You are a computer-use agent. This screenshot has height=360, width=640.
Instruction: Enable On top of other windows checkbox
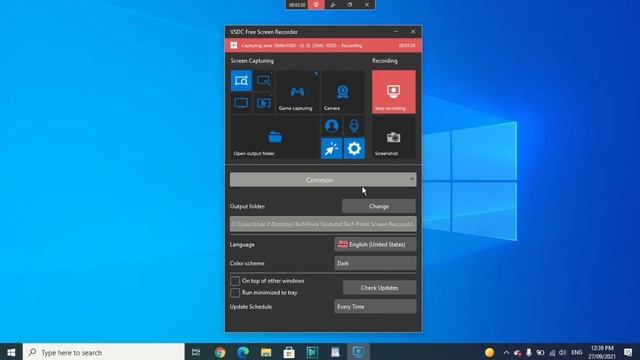pyautogui.click(x=235, y=281)
